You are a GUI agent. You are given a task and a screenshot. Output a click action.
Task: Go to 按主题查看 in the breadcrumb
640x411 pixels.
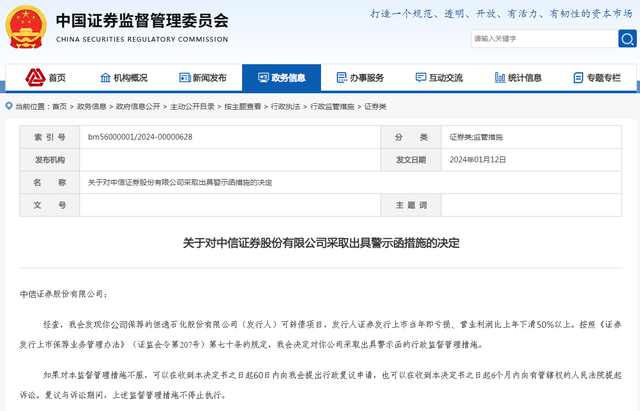[242, 107]
